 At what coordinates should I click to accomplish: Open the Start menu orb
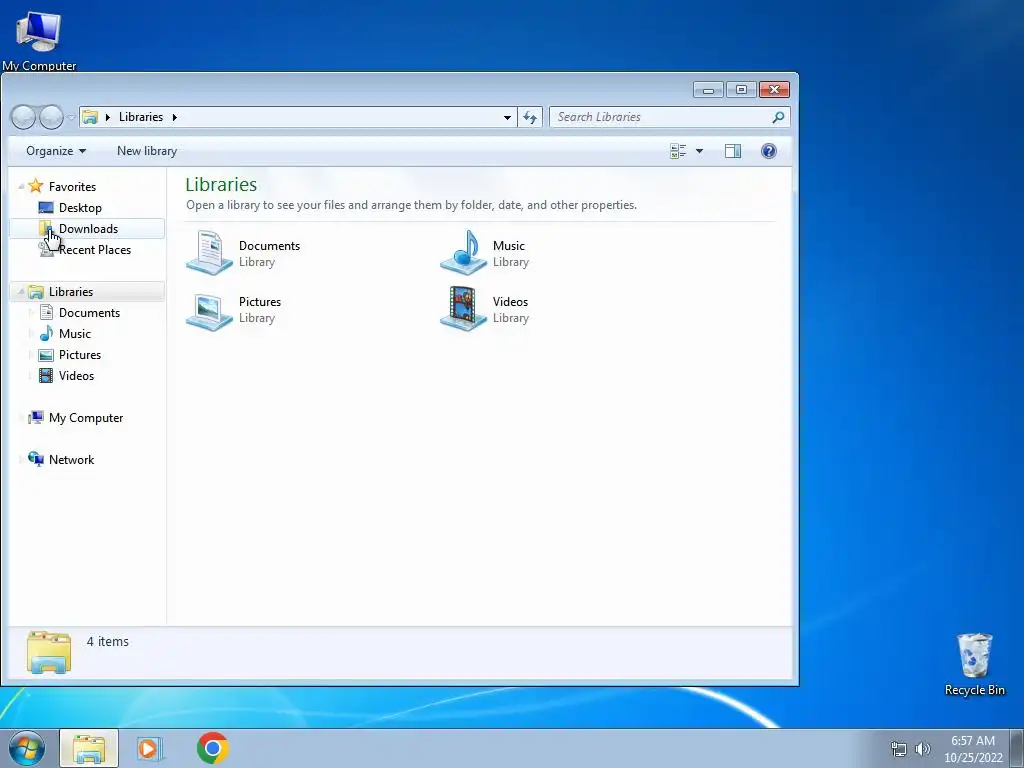pyautogui.click(x=27, y=748)
